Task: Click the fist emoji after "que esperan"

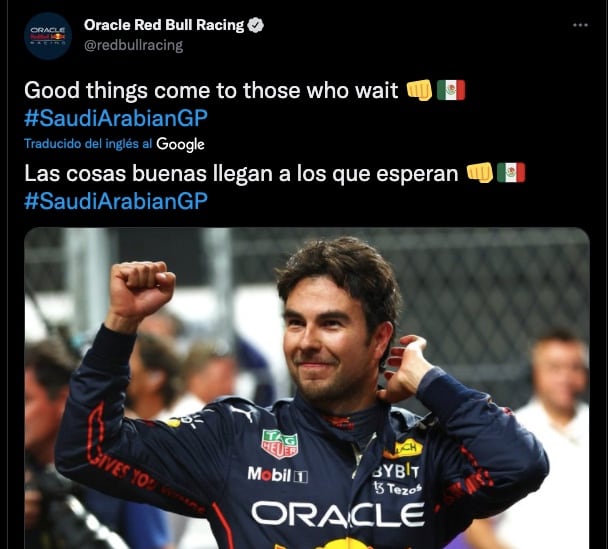Action: 480,173
